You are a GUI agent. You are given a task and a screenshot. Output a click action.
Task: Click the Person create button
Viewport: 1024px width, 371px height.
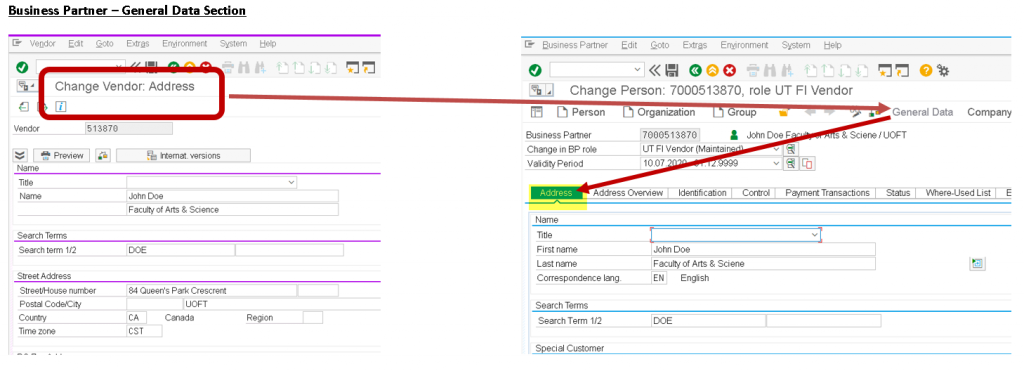tap(581, 112)
